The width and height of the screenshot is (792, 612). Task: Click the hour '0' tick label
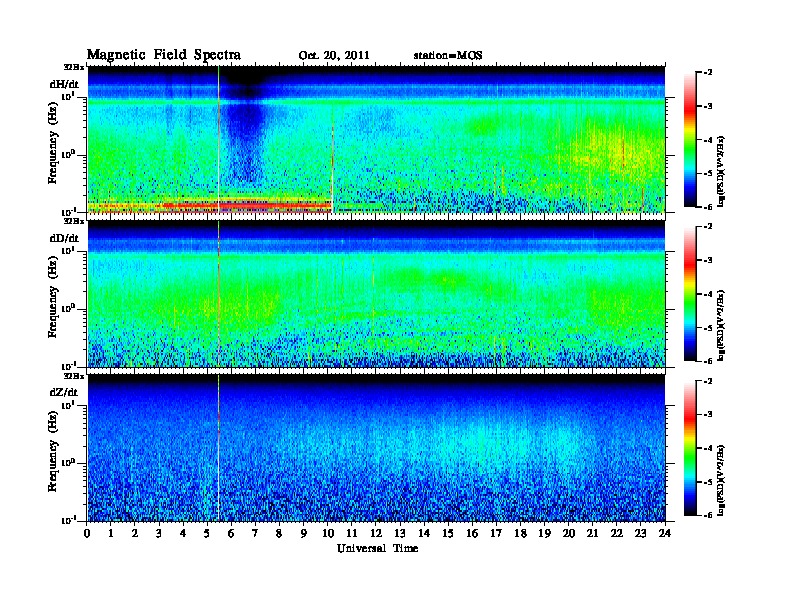87,533
